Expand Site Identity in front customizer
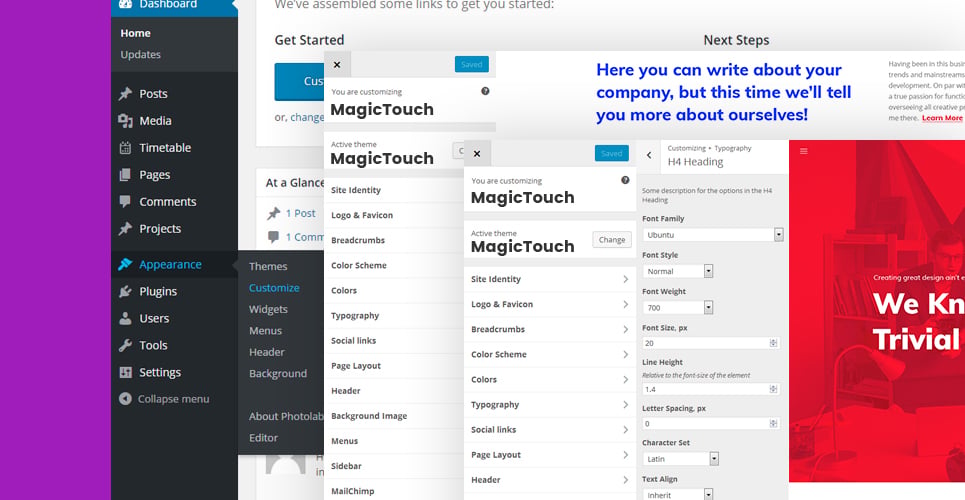Image resolution: width=965 pixels, height=500 pixels. click(x=550, y=279)
